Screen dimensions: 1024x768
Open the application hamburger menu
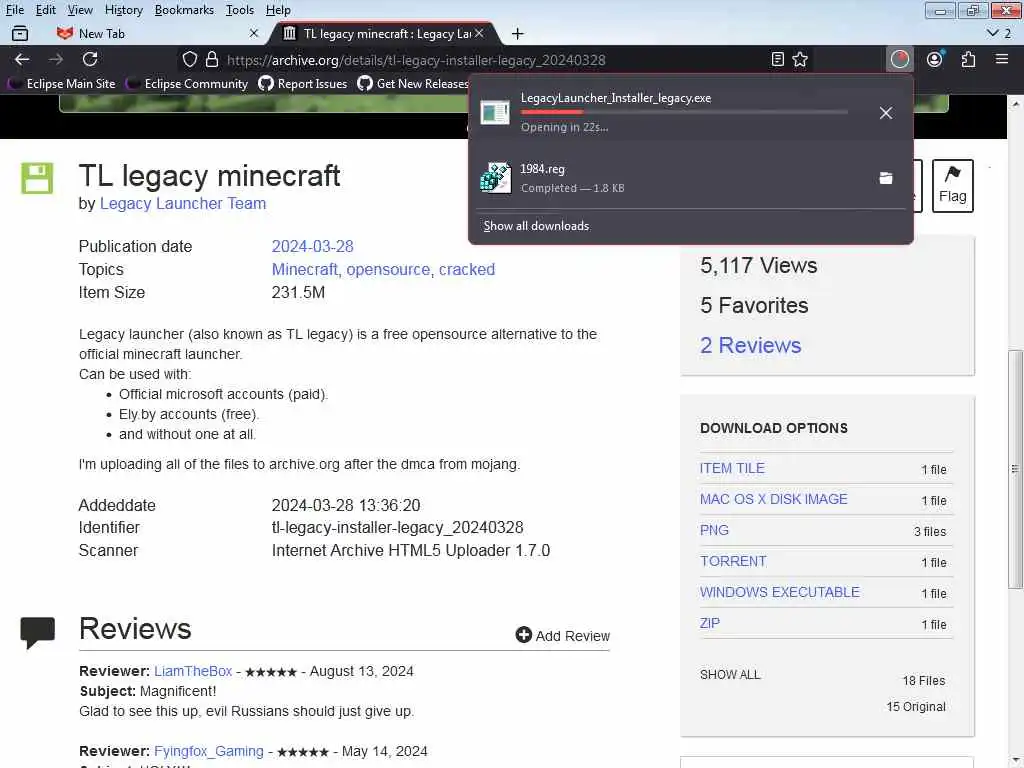point(1002,59)
